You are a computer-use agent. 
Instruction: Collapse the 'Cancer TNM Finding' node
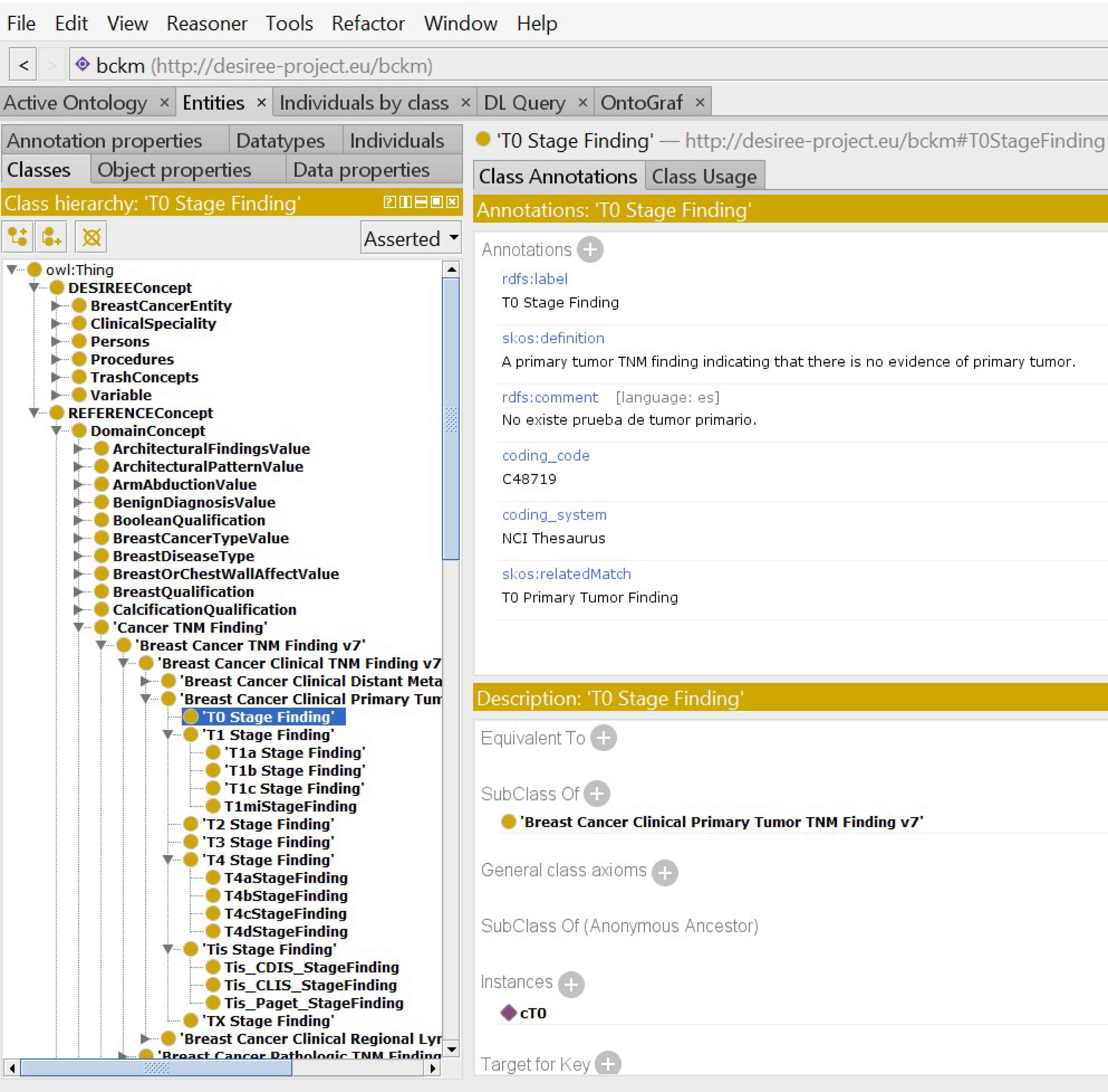click(x=79, y=627)
